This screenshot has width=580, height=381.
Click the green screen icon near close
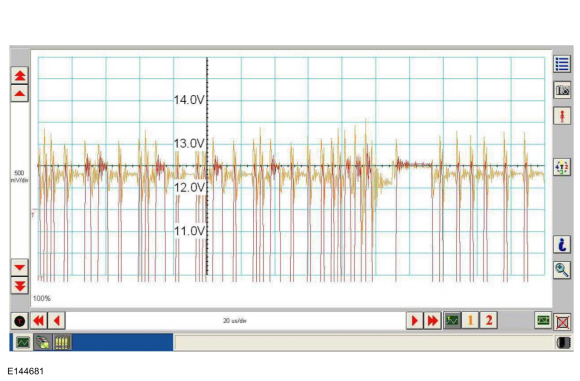click(x=543, y=320)
